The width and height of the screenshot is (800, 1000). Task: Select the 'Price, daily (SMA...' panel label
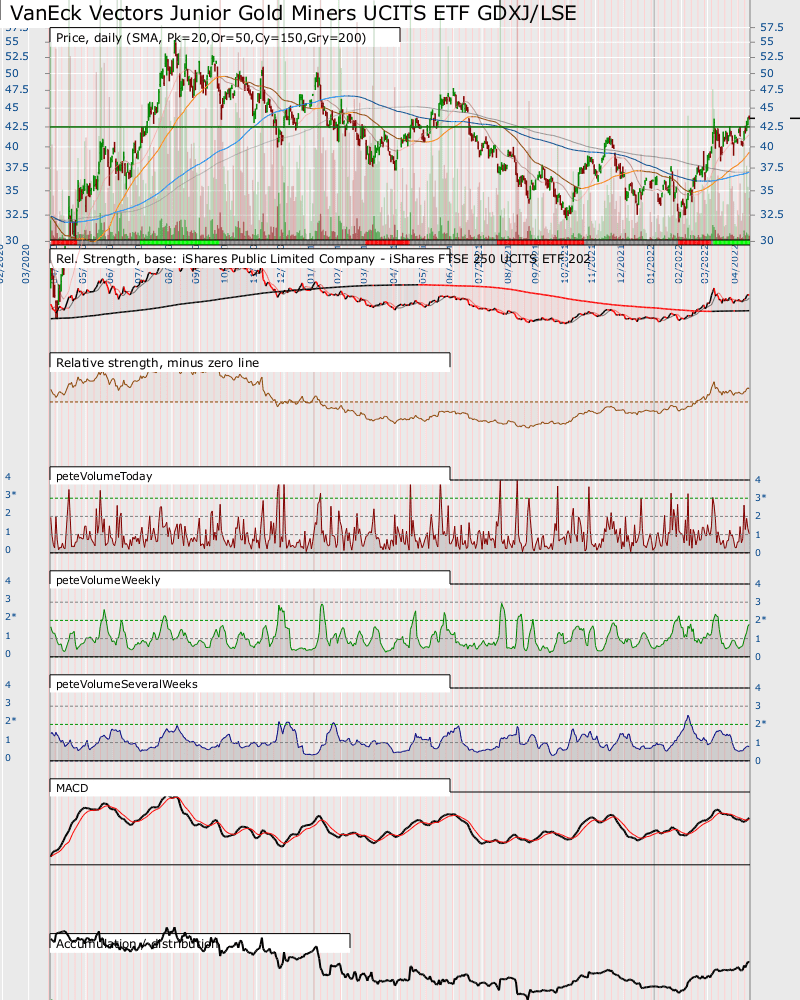pyautogui.click(x=211, y=38)
